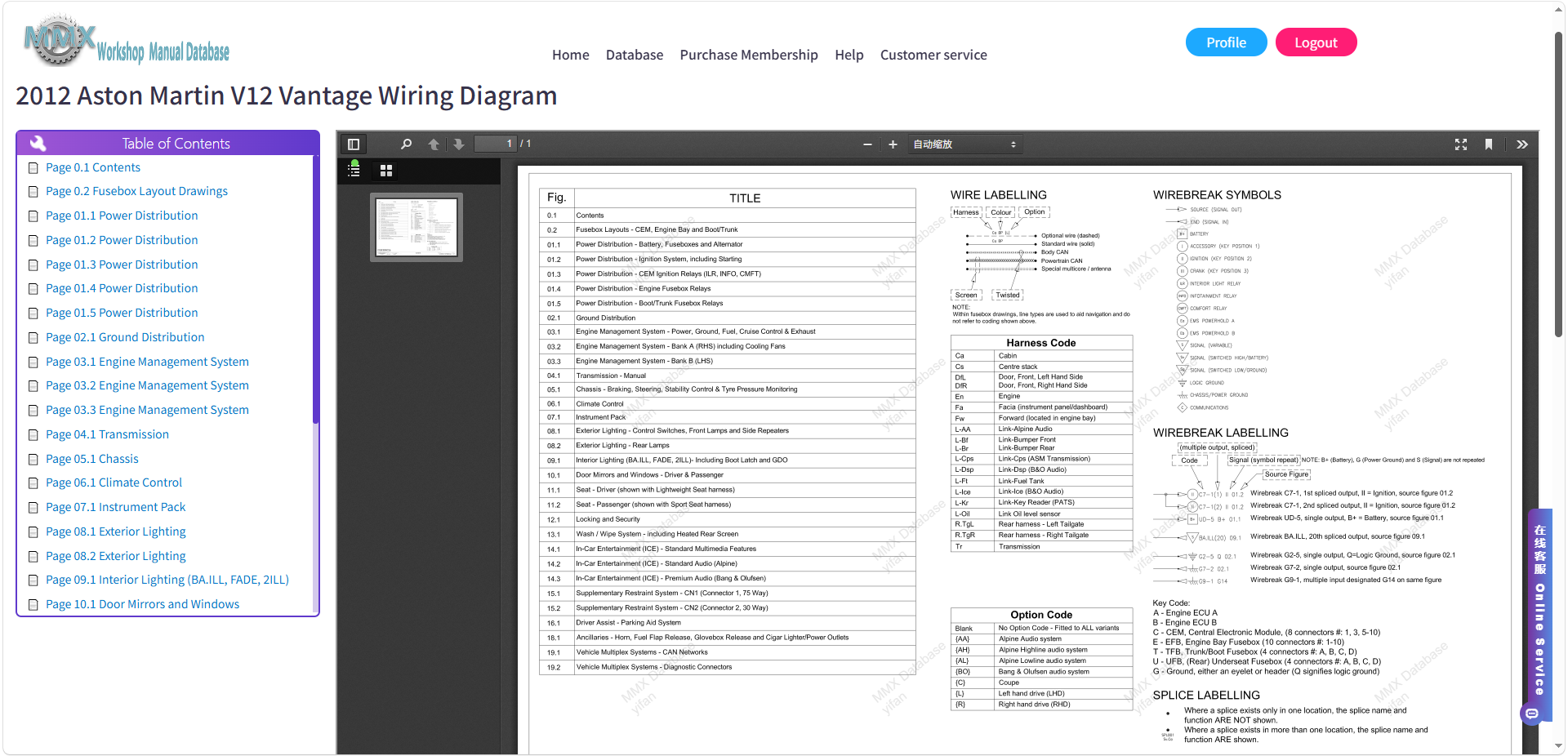Open Page 02.1 Ground Distribution link
This screenshot has height=756, width=1568.
click(125, 337)
